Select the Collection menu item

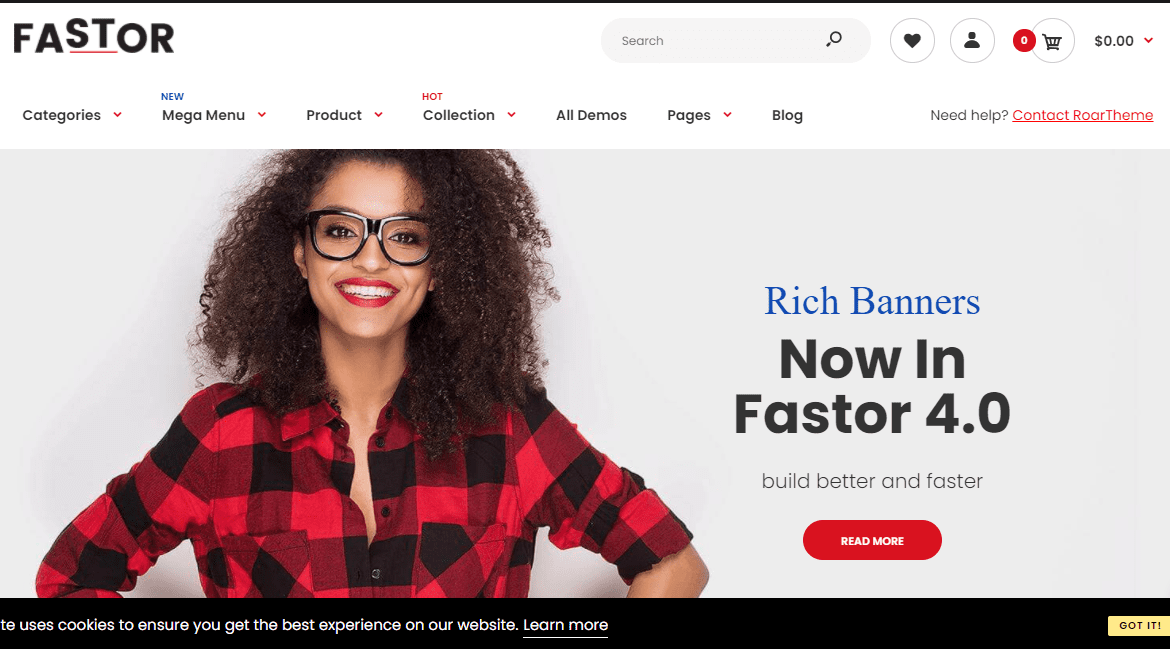click(458, 115)
